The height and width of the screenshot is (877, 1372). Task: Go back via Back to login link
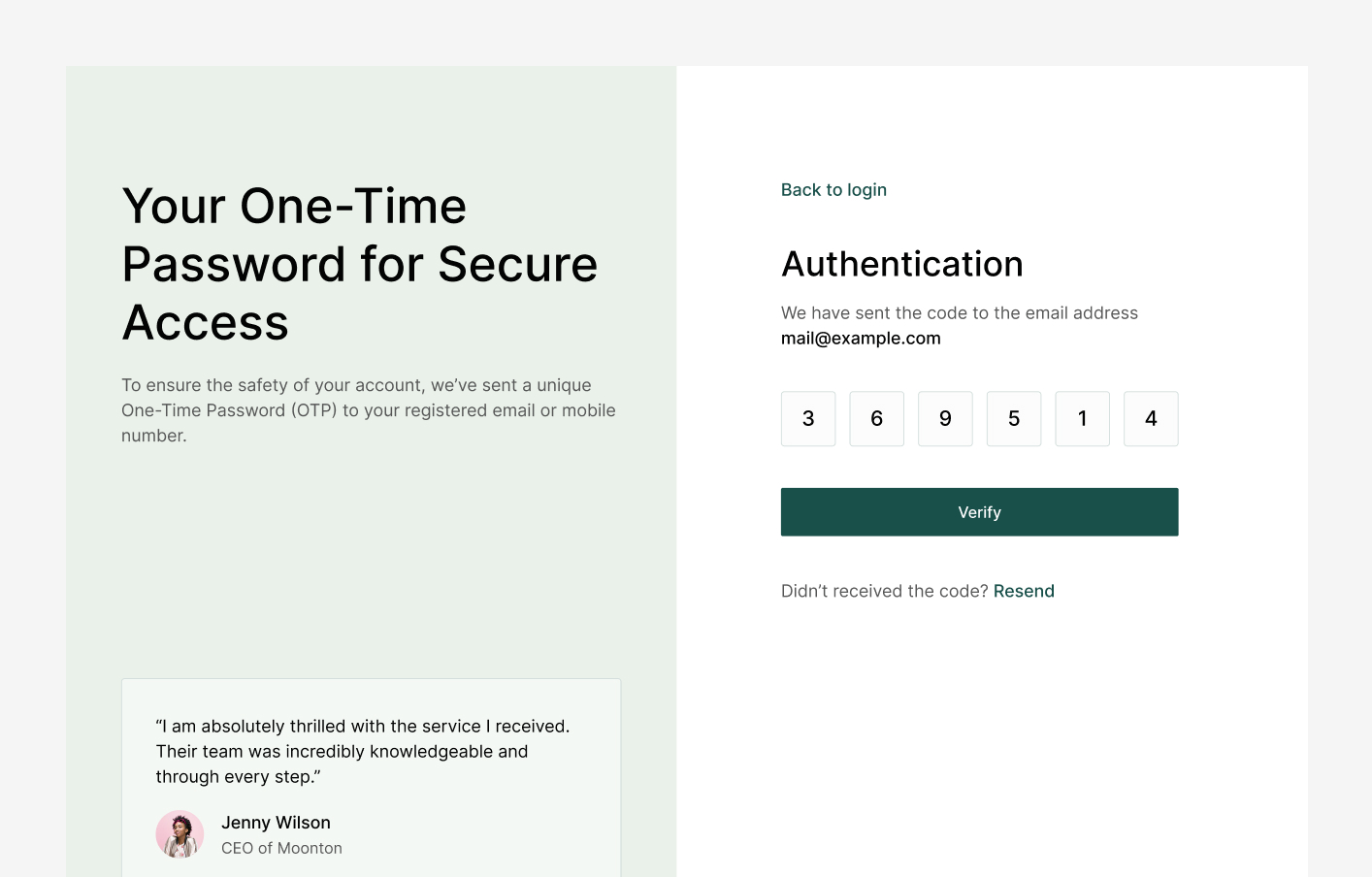click(833, 190)
